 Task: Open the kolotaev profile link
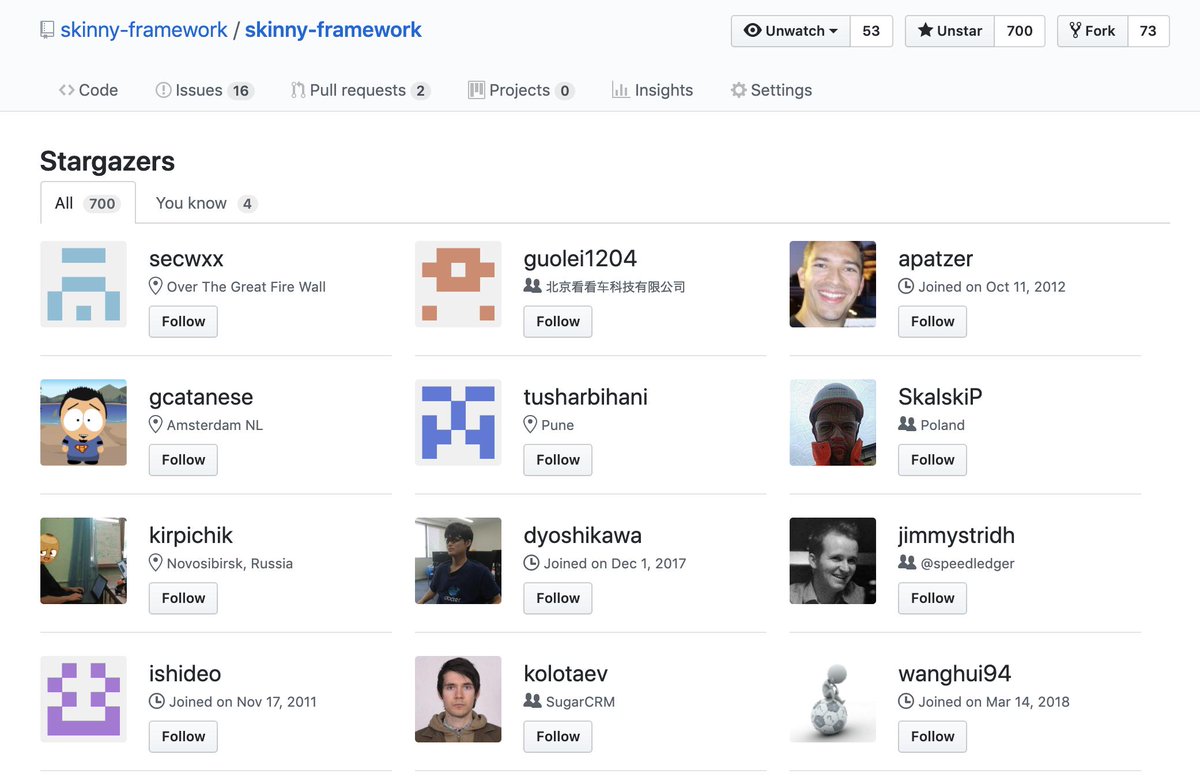566,674
